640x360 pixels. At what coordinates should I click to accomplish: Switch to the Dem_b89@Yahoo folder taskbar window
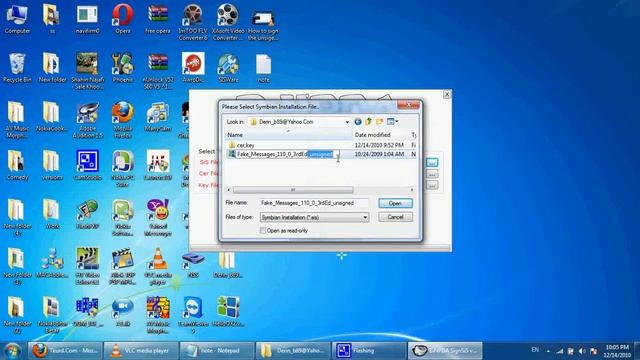pyautogui.click(x=293, y=351)
